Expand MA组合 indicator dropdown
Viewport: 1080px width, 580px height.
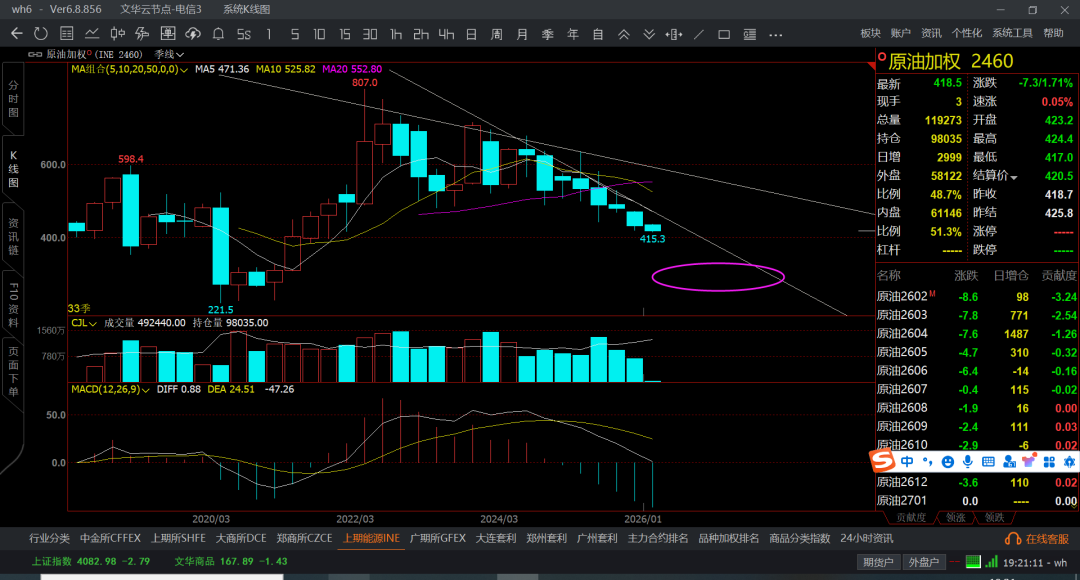tap(184, 70)
